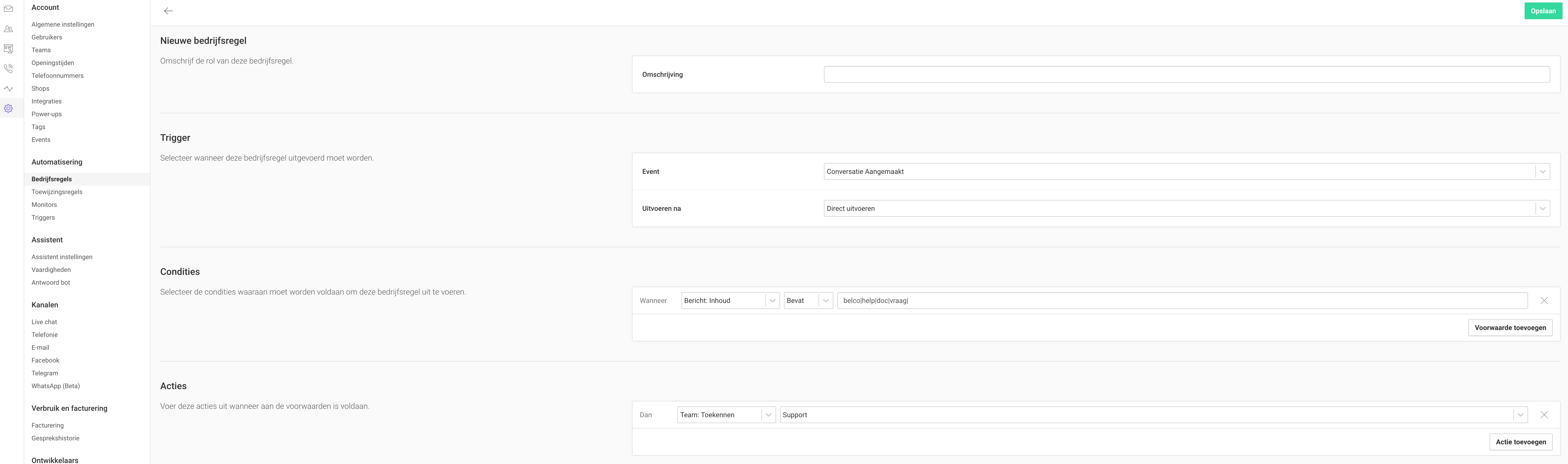This screenshot has height=464, width=1568.
Task: Open Toewijzingsregels page
Action: pyautogui.click(x=57, y=192)
